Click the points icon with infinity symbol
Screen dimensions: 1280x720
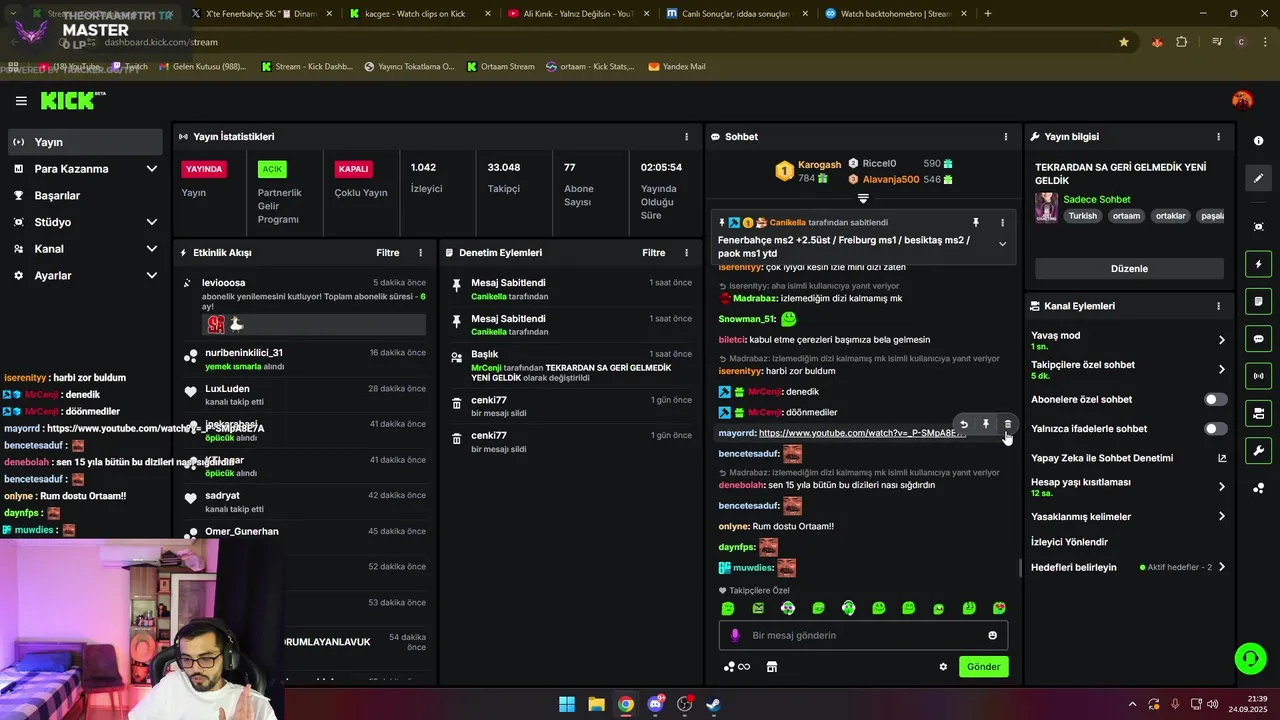[737, 667]
